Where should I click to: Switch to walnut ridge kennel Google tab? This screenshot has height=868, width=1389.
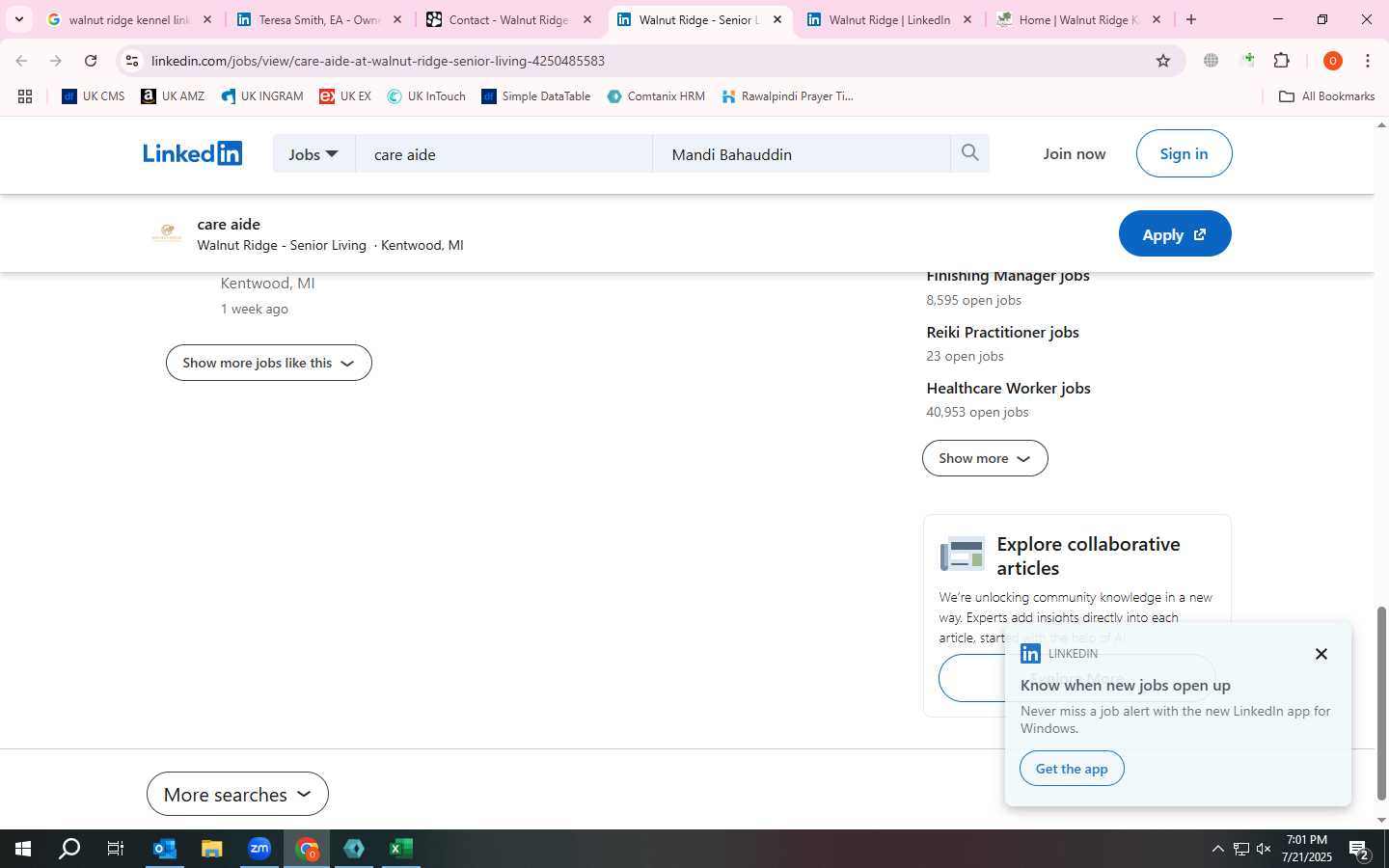tap(129, 19)
